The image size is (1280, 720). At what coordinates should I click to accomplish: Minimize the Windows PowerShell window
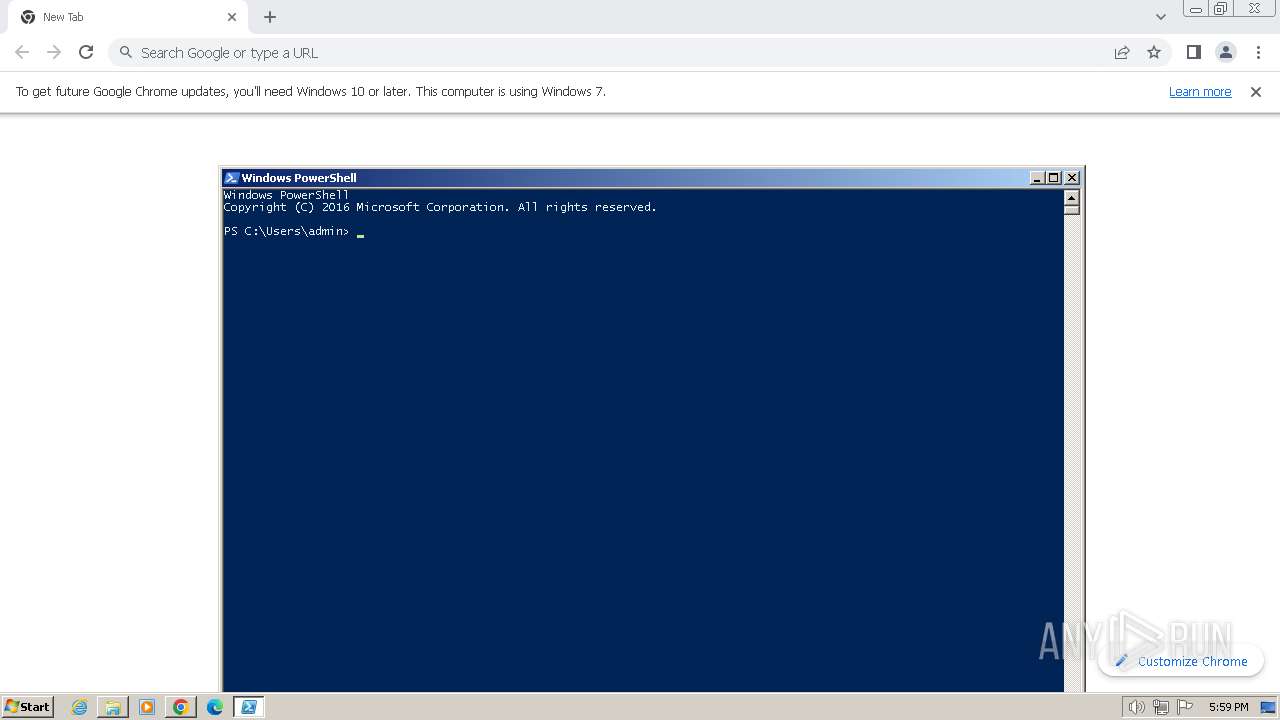(1037, 178)
